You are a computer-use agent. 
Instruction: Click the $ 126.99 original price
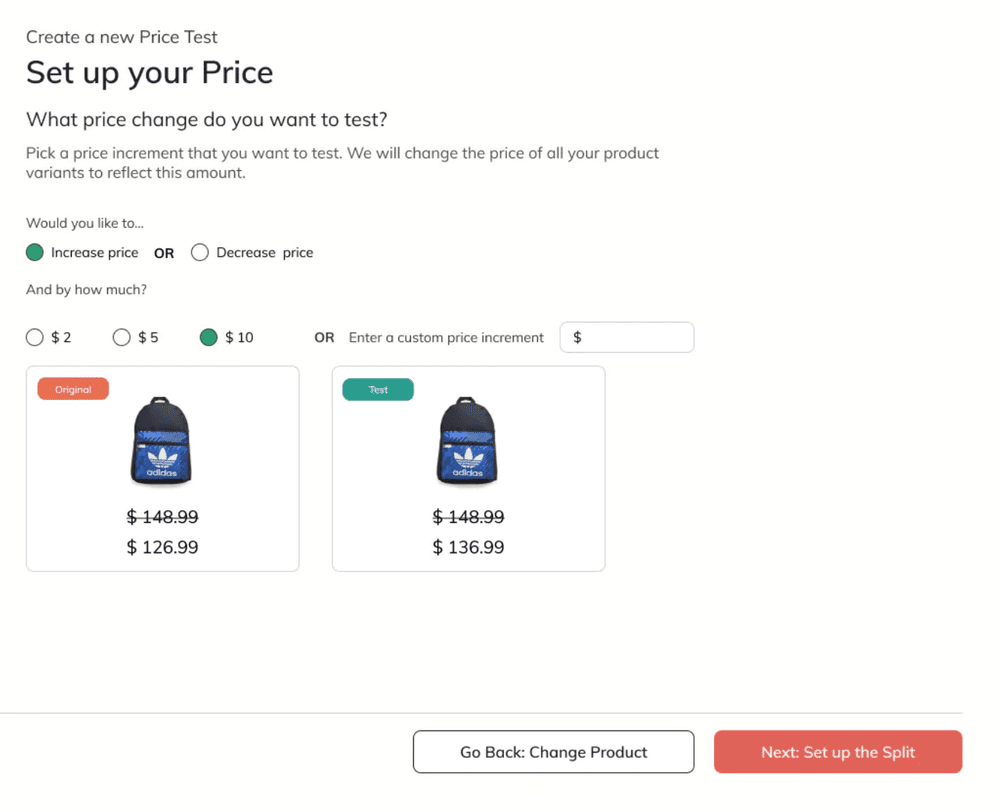click(163, 547)
